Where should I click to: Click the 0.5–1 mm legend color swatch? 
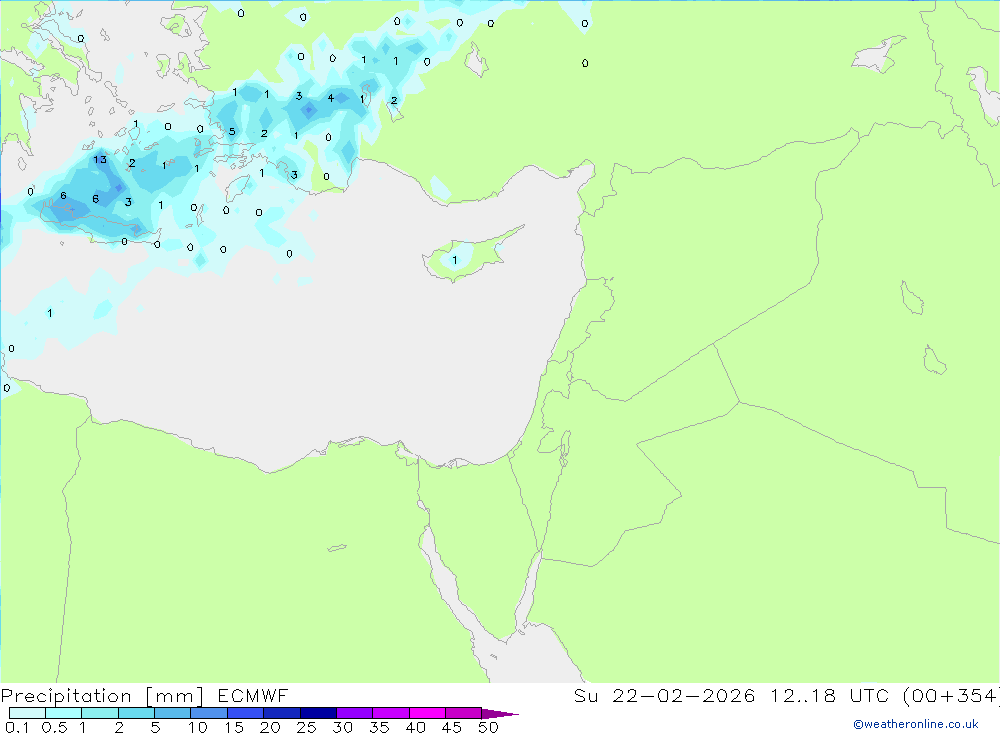[x=64, y=713]
